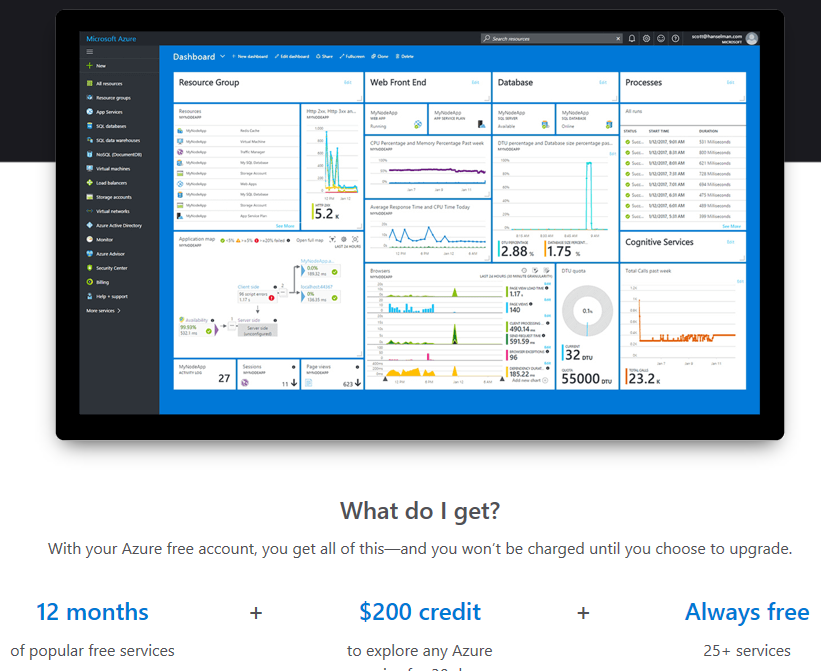Click the Microsoft Azure logo text

tap(111, 39)
